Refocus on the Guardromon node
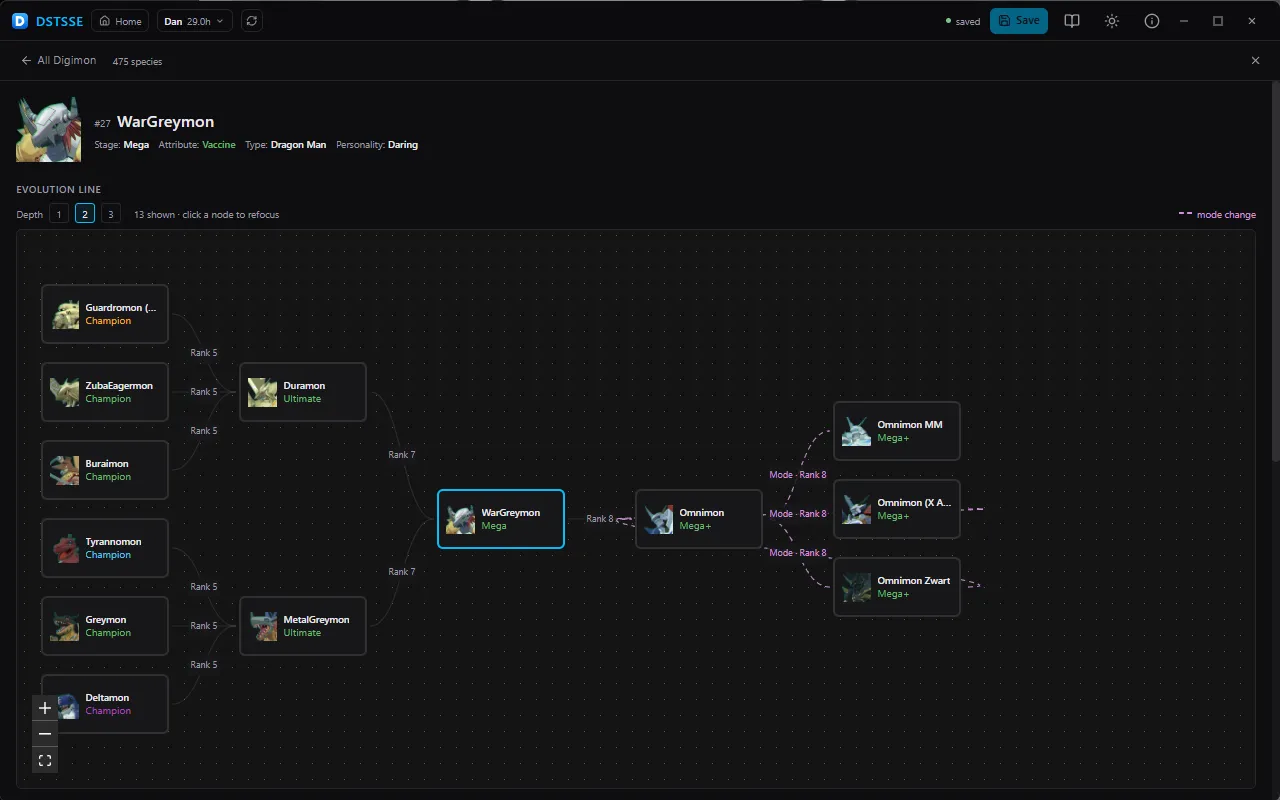The image size is (1280, 800). pyautogui.click(x=105, y=314)
